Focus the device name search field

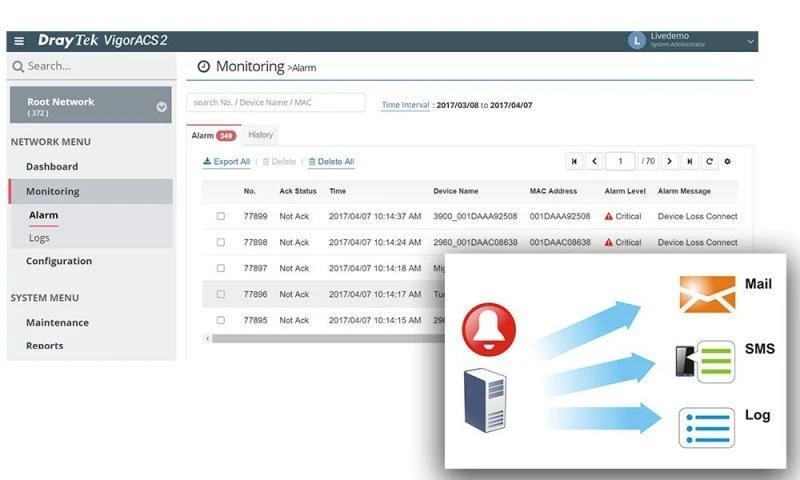click(x=275, y=102)
